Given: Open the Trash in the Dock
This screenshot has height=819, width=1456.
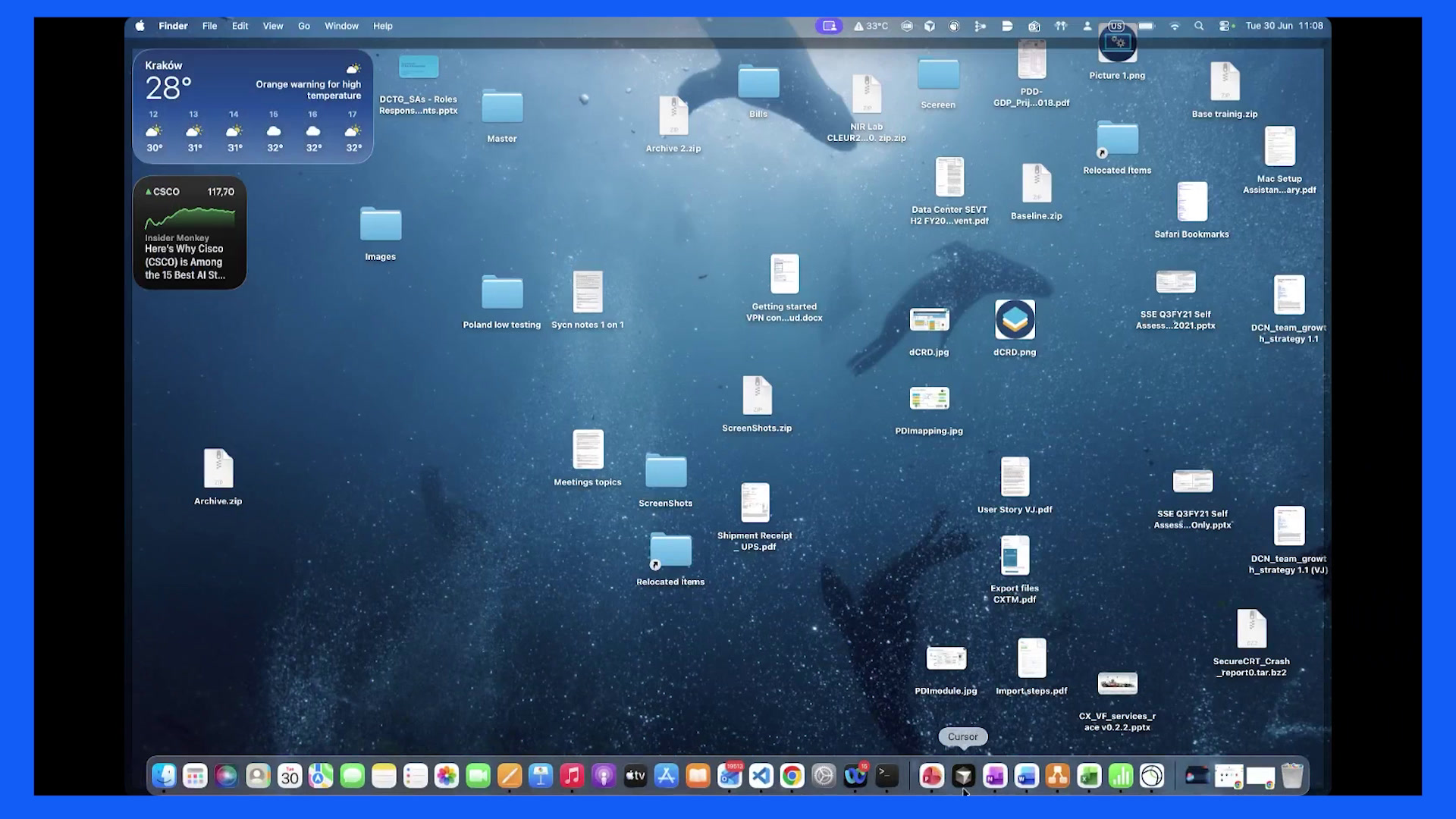Looking at the screenshot, I should 1292,776.
